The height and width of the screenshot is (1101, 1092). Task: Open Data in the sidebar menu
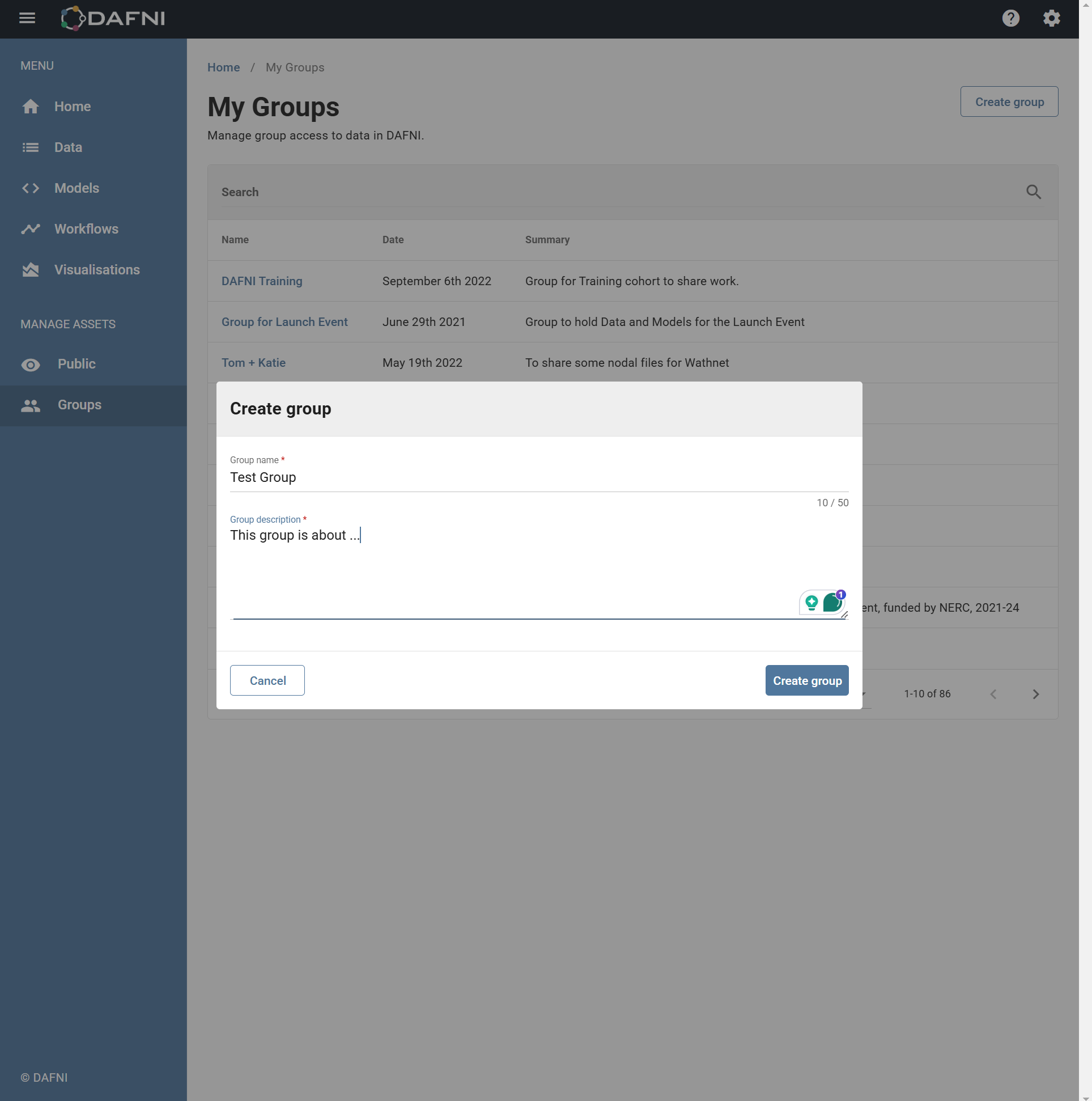click(x=68, y=147)
